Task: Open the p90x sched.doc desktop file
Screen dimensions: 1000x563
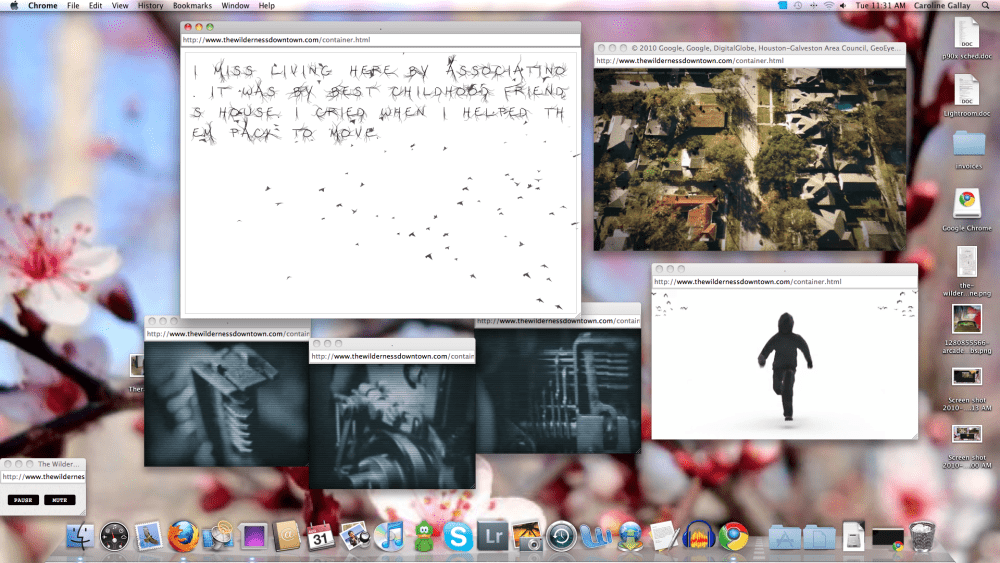Action: 967,38
